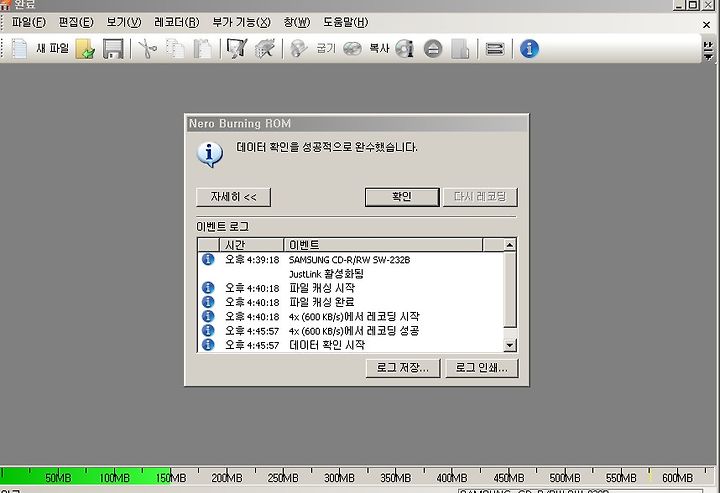Click the 'Nero Burning ROM' dialog title bar
This screenshot has width=720, height=493.
[x=357, y=123]
